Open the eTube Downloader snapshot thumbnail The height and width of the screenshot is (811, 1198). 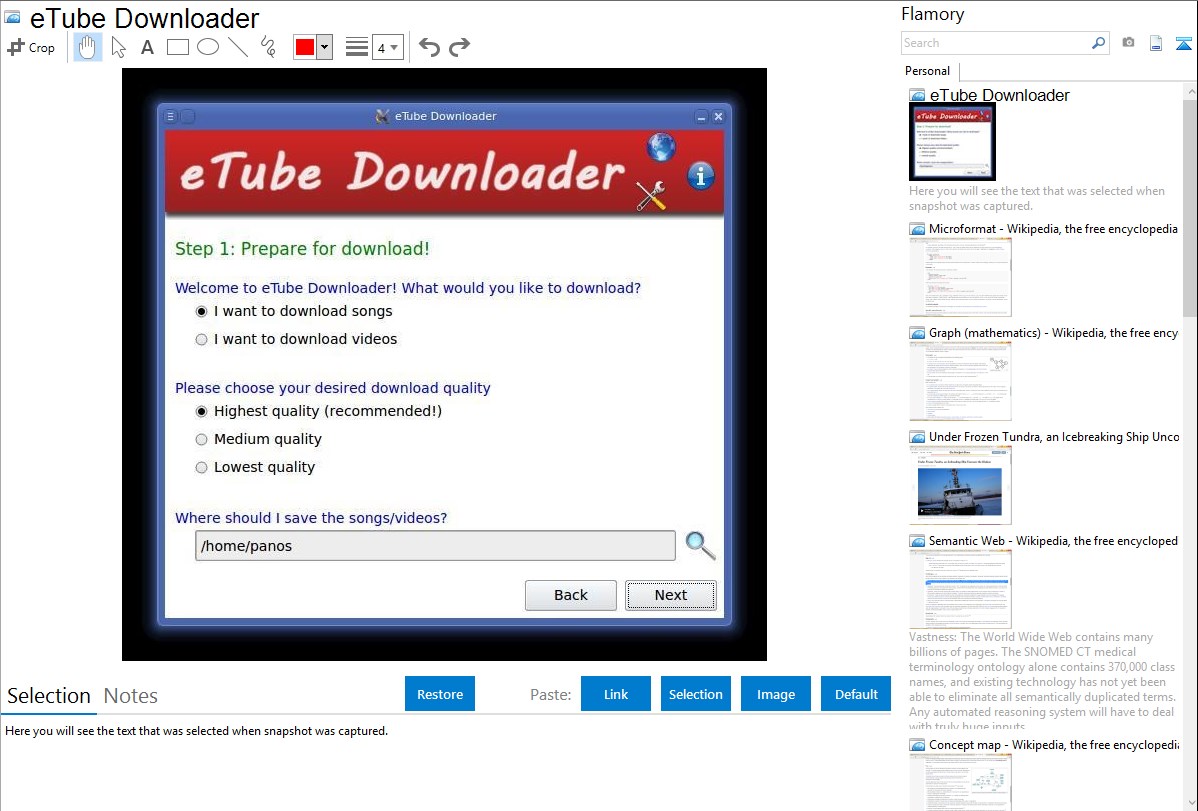click(952, 142)
